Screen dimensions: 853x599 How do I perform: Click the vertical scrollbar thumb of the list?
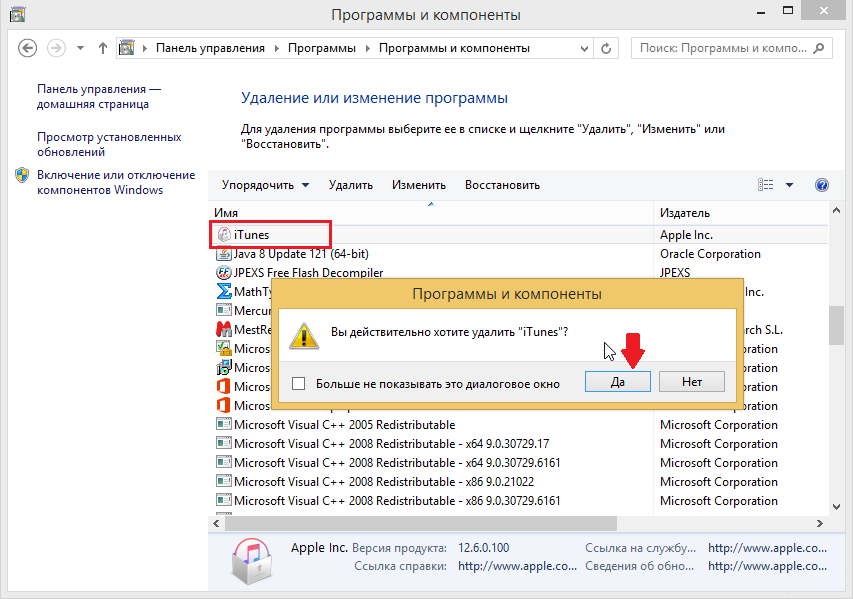[x=836, y=325]
